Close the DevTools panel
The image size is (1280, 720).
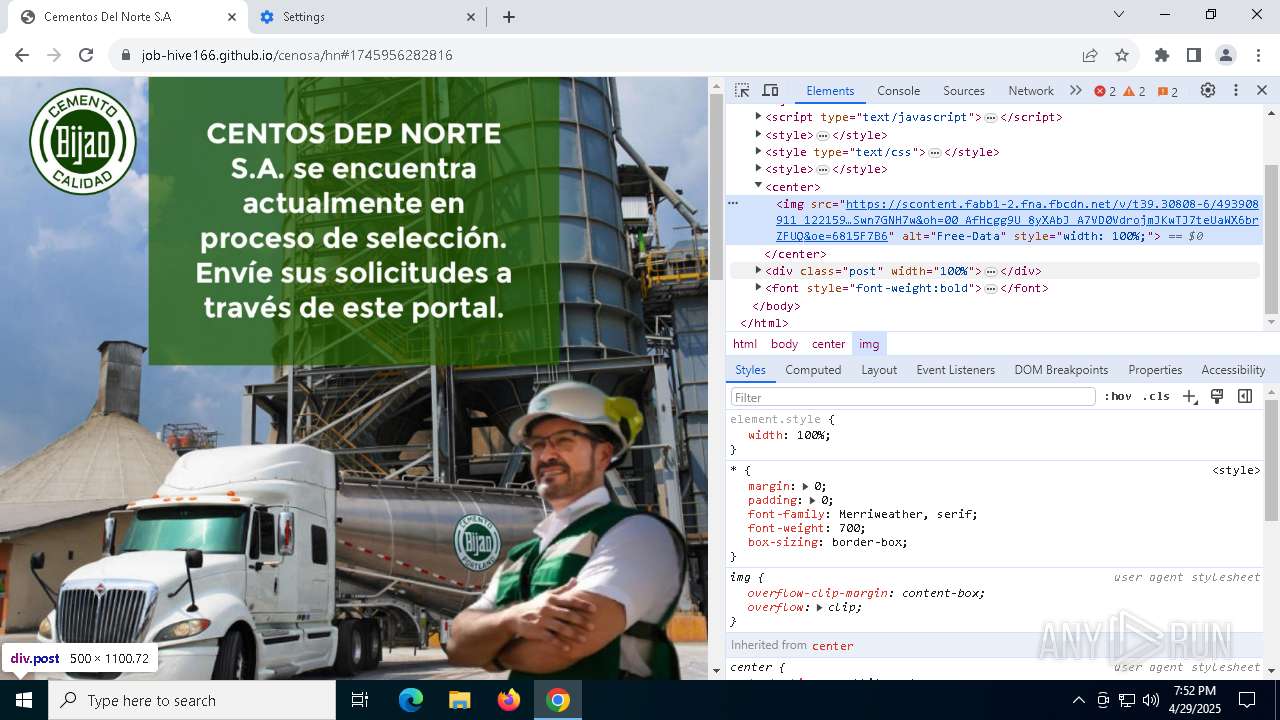point(1262,90)
